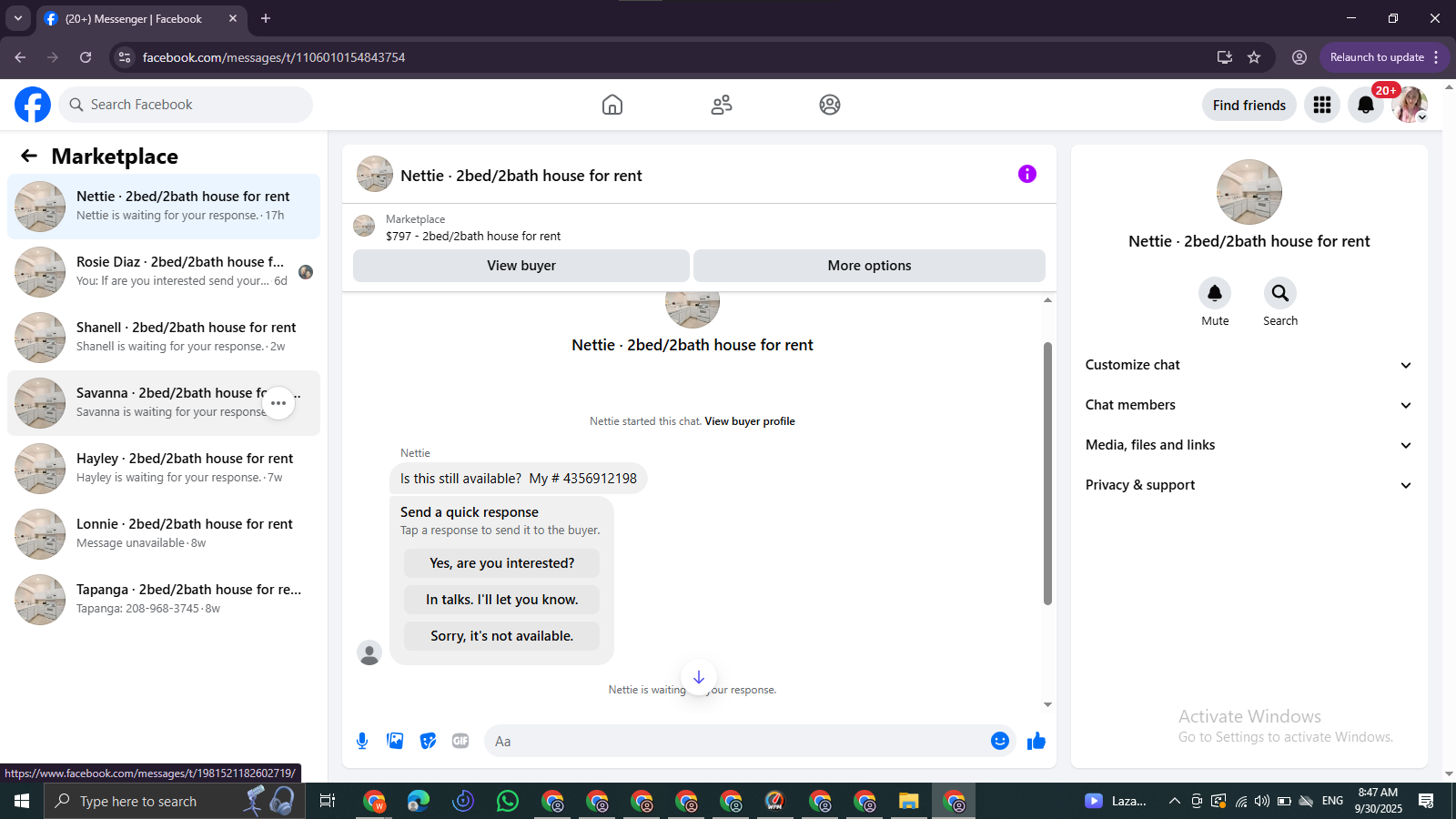Expand Media, files and links section
Image resolution: width=1456 pixels, height=819 pixels.
click(x=1249, y=445)
